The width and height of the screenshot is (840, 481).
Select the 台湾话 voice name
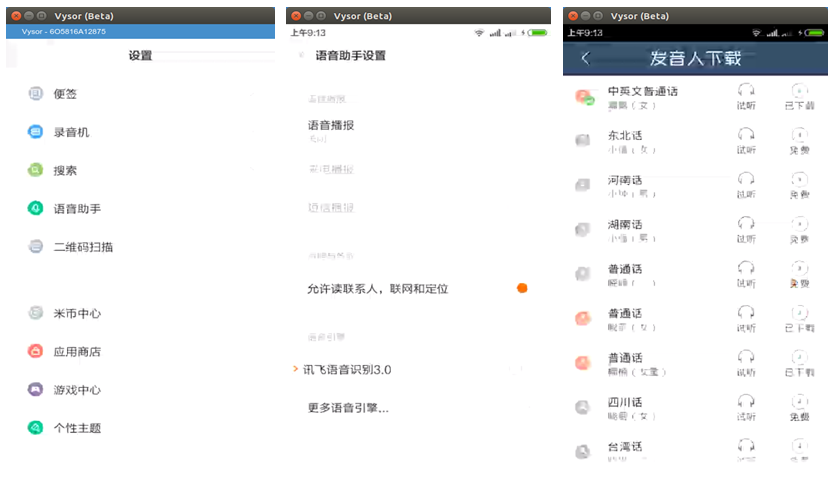(x=625, y=447)
